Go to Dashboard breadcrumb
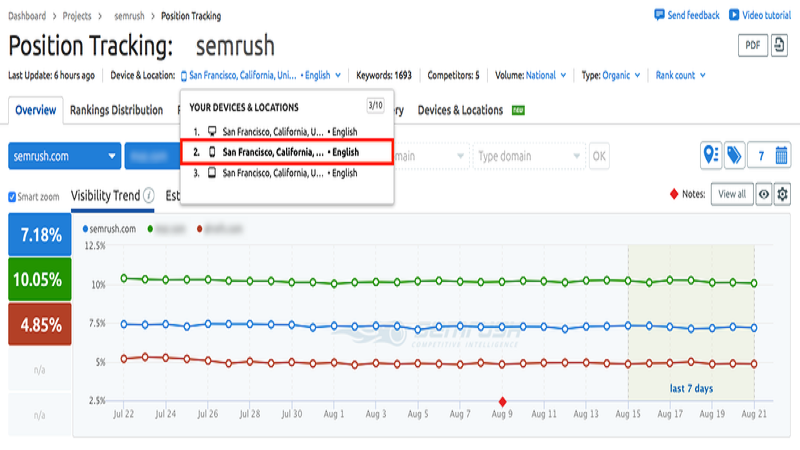 [27, 16]
